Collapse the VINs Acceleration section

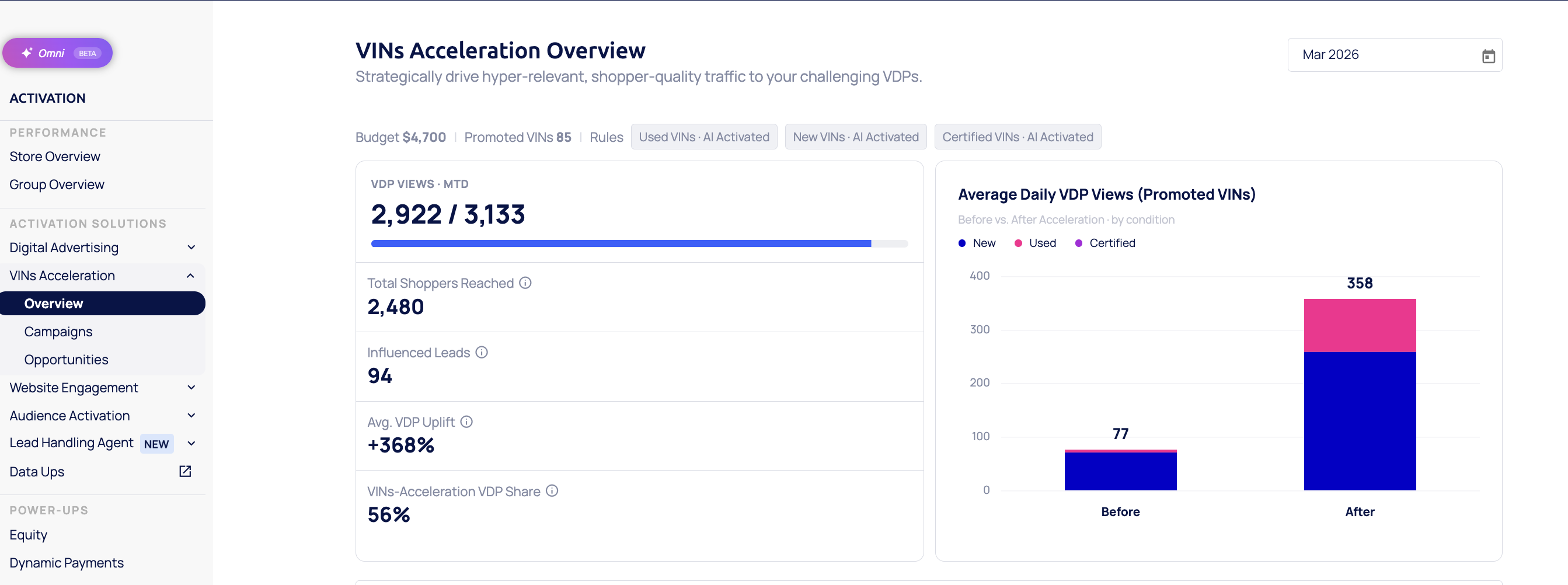pyautogui.click(x=190, y=276)
